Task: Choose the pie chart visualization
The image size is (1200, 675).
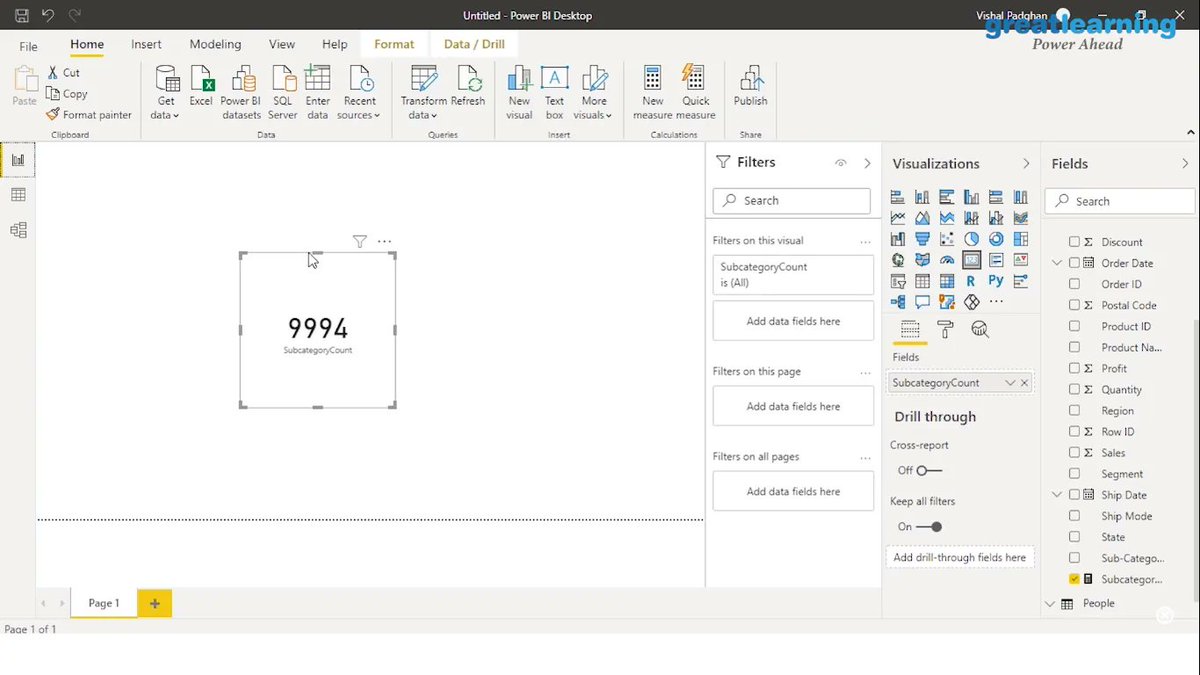Action: [x=971, y=239]
